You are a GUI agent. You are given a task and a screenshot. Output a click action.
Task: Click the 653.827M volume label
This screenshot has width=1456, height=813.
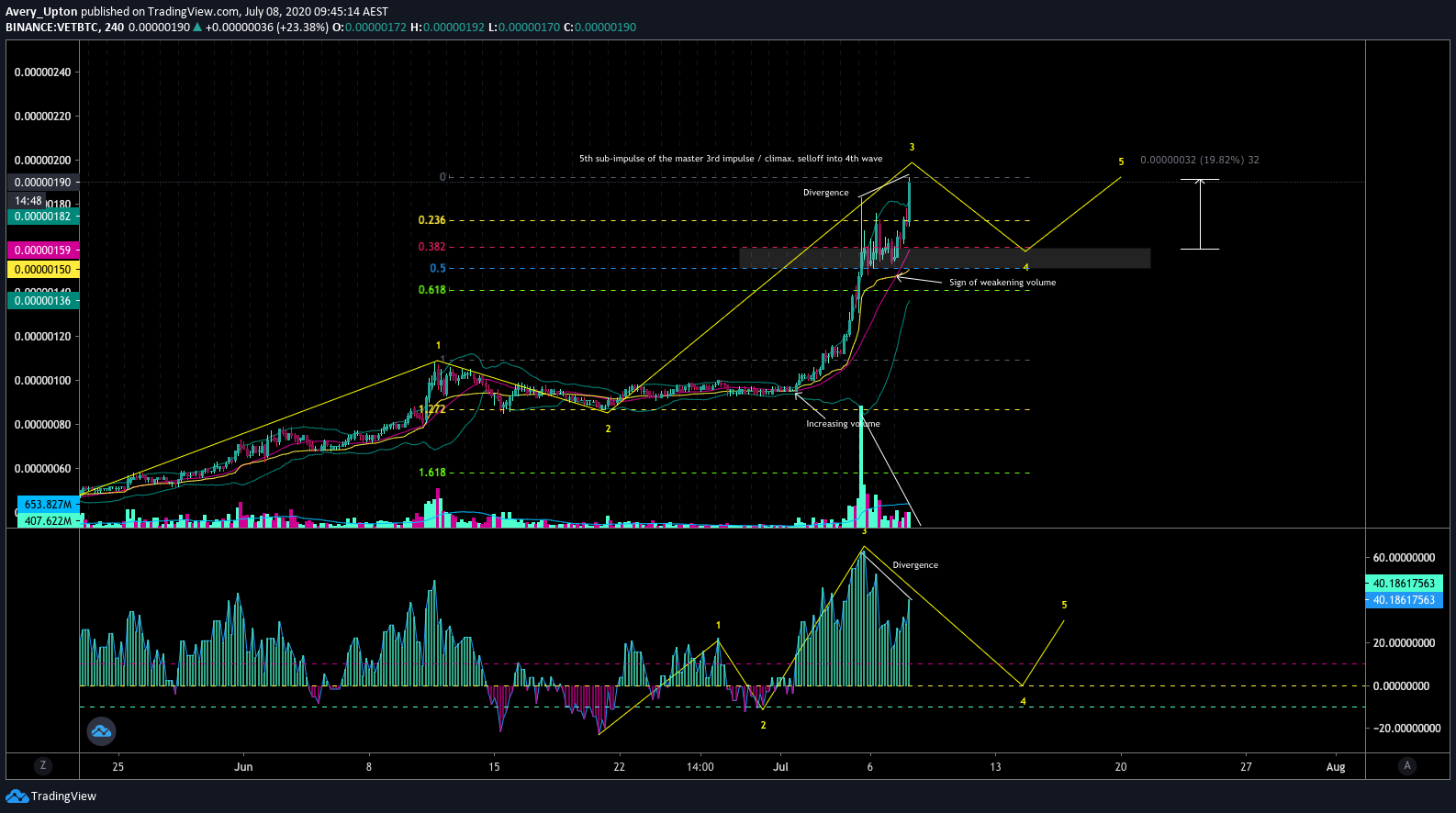click(x=48, y=505)
